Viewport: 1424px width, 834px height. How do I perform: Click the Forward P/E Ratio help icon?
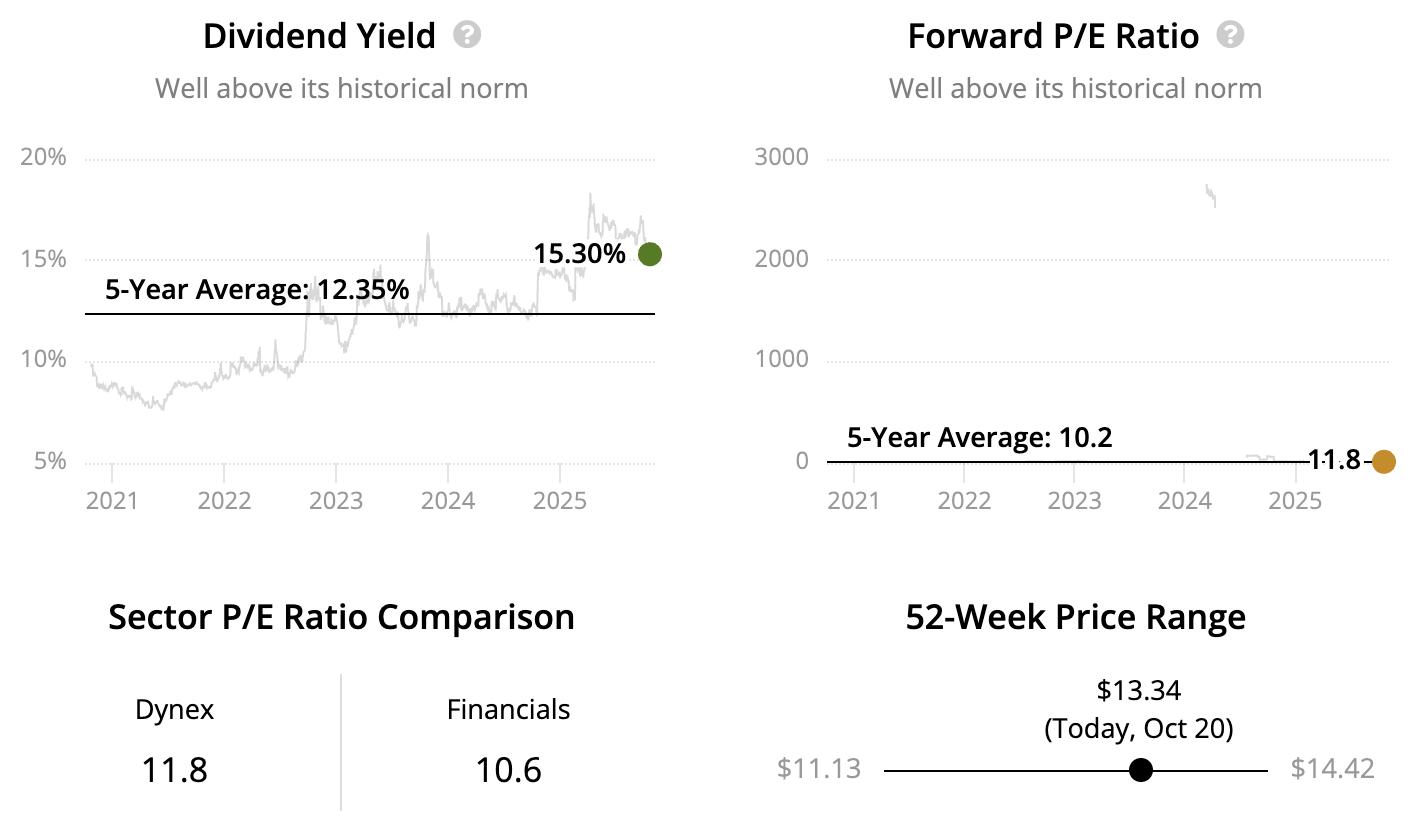[x=1230, y=36]
